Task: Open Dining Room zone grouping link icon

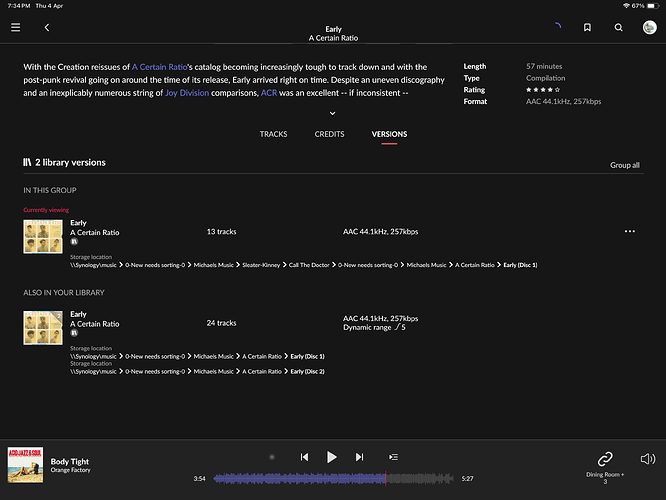Action: pyautogui.click(x=605, y=459)
